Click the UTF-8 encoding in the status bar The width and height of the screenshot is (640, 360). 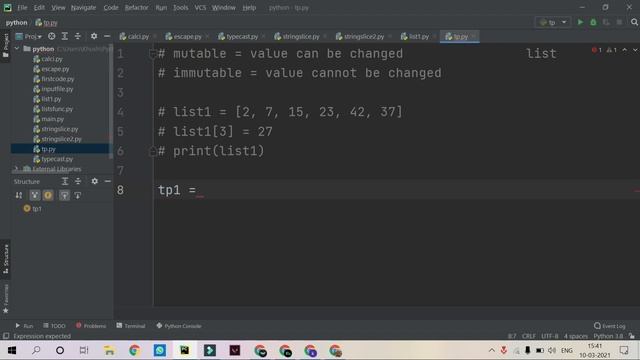pos(549,336)
